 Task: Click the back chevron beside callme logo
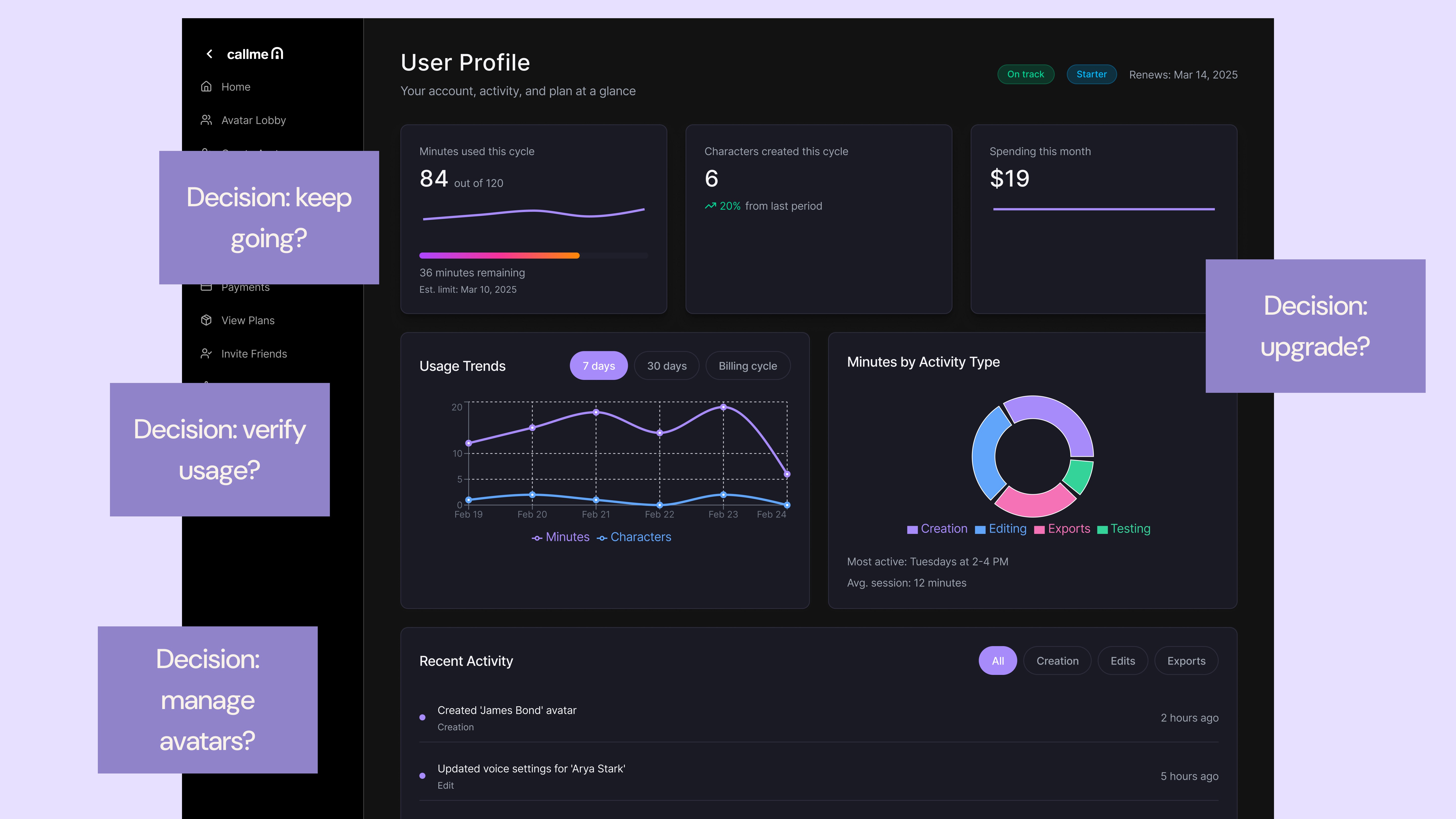(x=209, y=54)
